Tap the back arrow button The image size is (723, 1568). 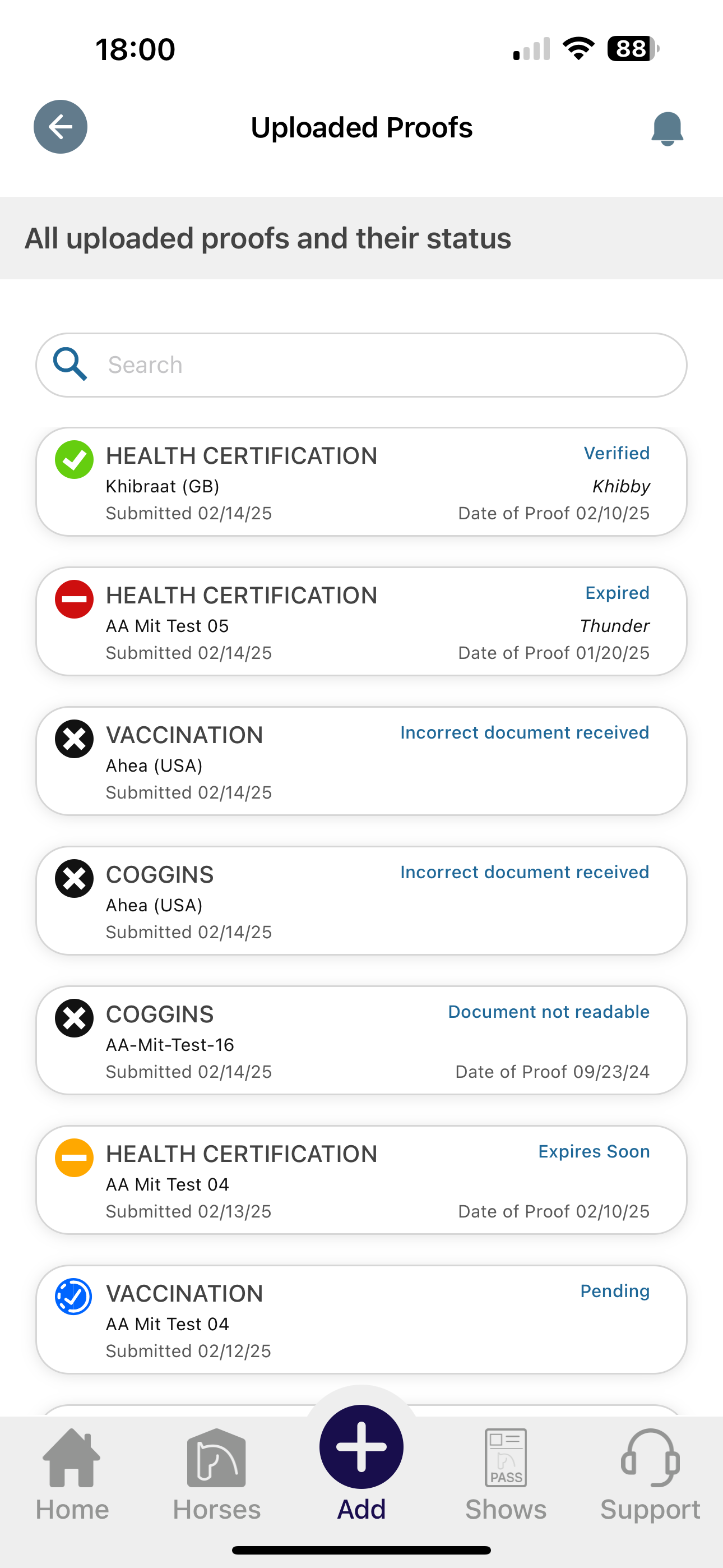click(x=61, y=127)
